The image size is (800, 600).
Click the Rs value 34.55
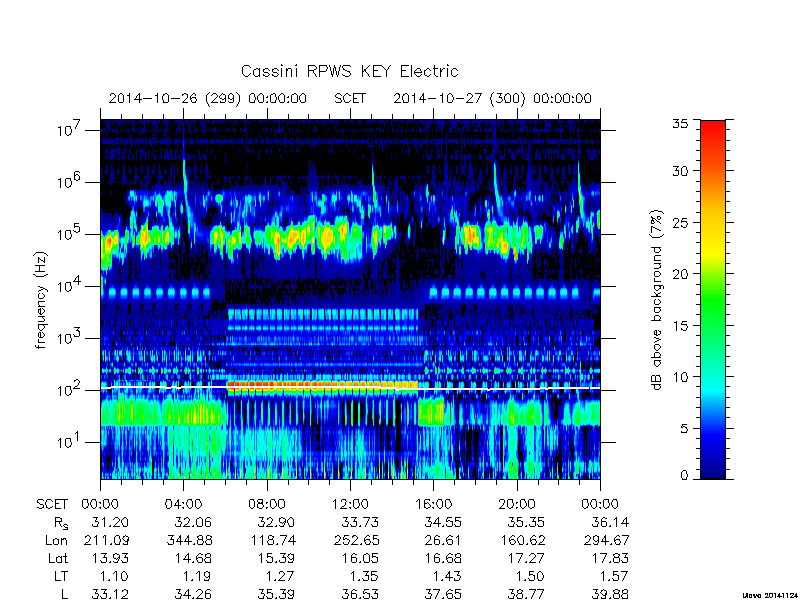click(x=443, y=522)
